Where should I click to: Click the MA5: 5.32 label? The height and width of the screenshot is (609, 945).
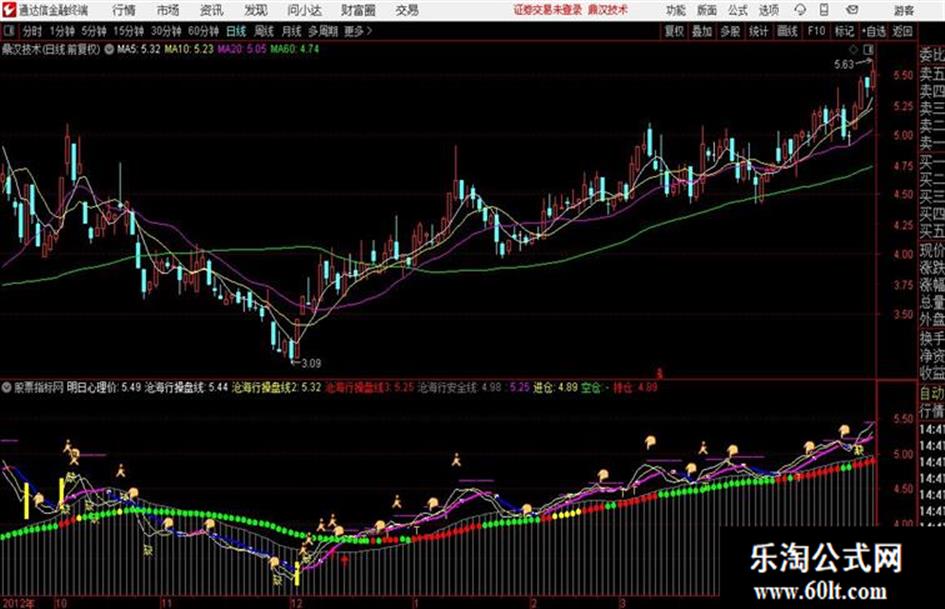[x=139, y=49]
